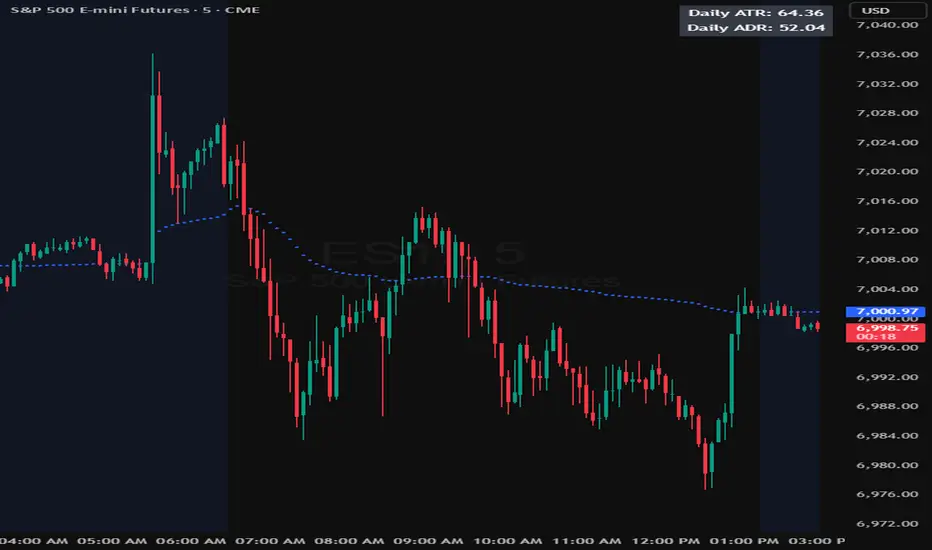Viewport: 932px width, 550px height.
Task: Click the 12:00 PM time axis label
Action: point(665,541)
